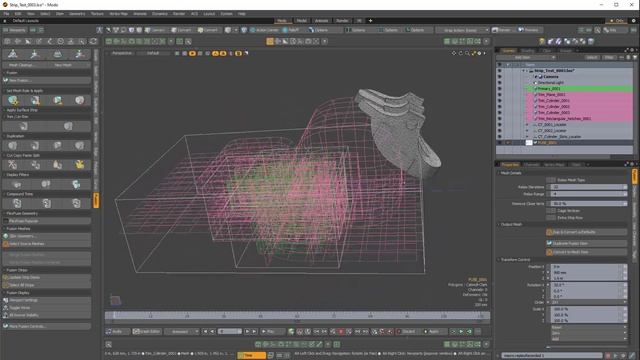
Task: Open the Render menu
Action: [179, 14]
